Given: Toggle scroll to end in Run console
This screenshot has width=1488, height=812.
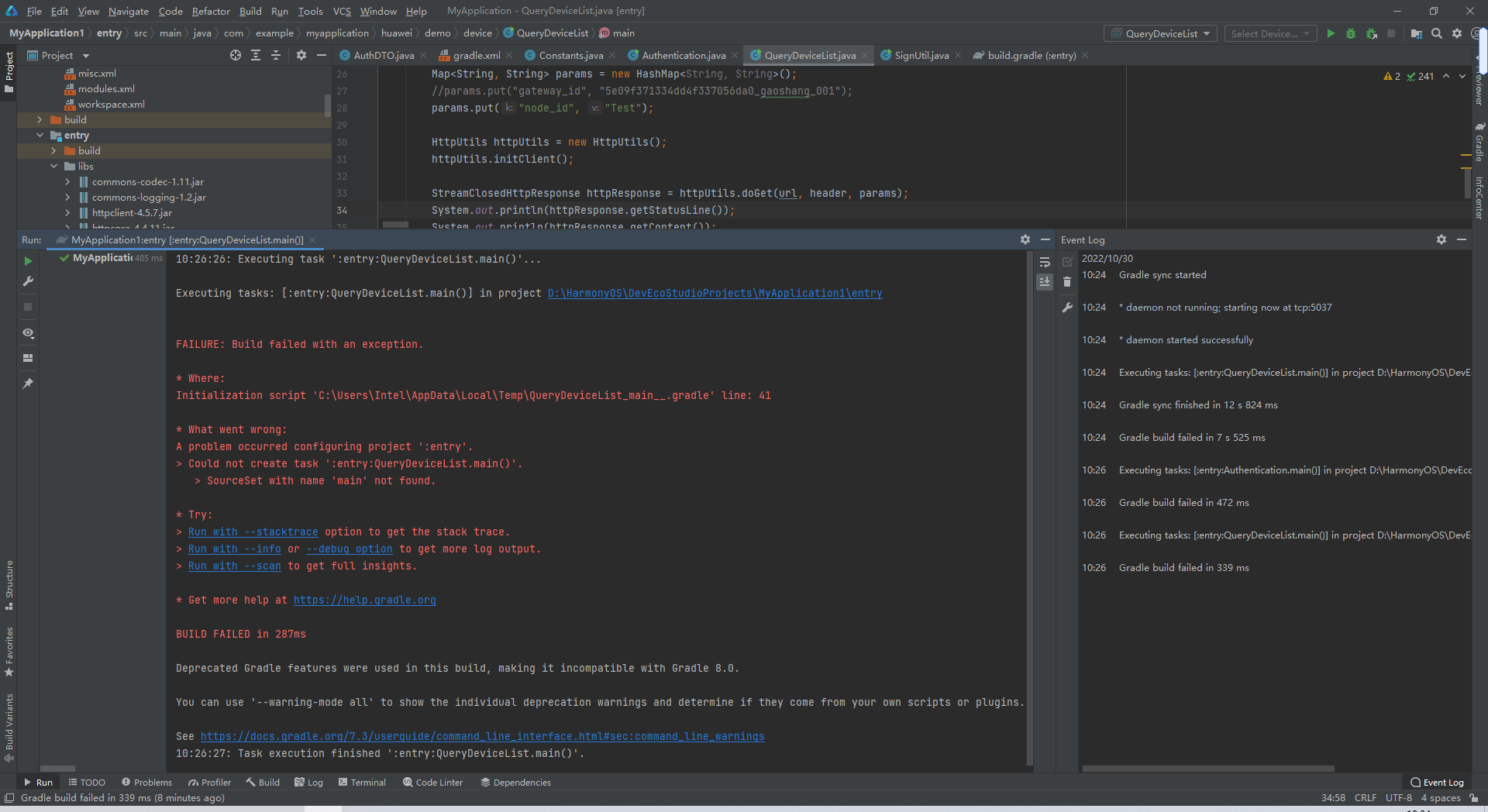Looking at the screenshot, I should tap(1045, 282).
